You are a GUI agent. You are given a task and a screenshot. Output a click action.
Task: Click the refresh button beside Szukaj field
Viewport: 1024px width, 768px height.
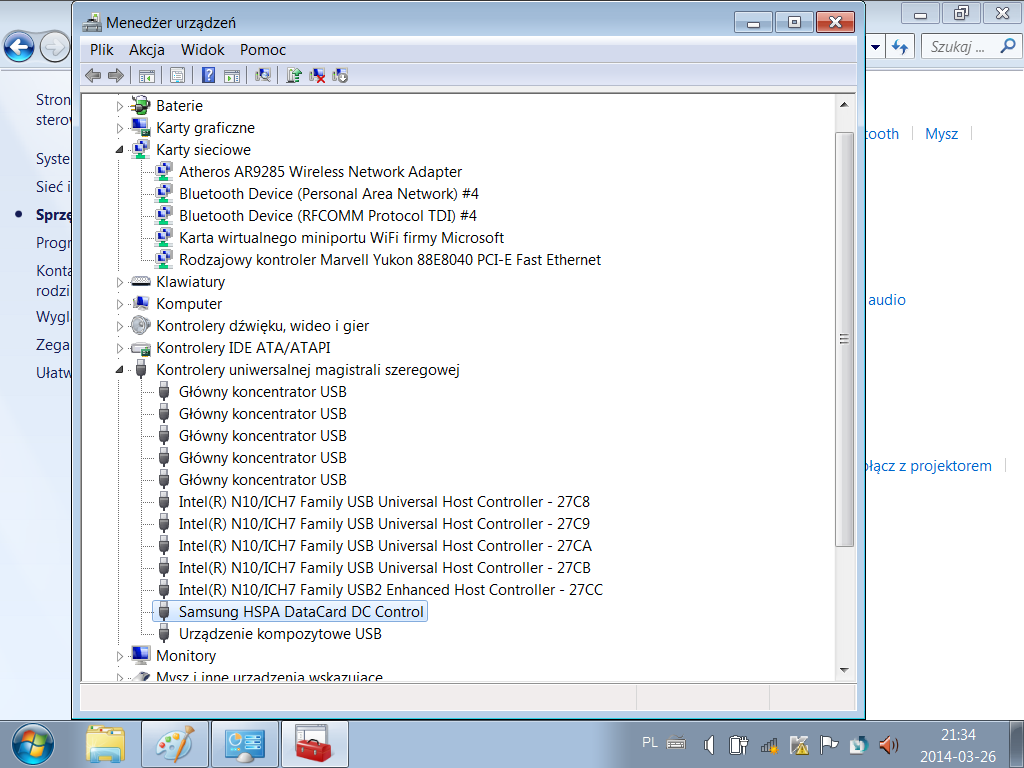(900, 47)
